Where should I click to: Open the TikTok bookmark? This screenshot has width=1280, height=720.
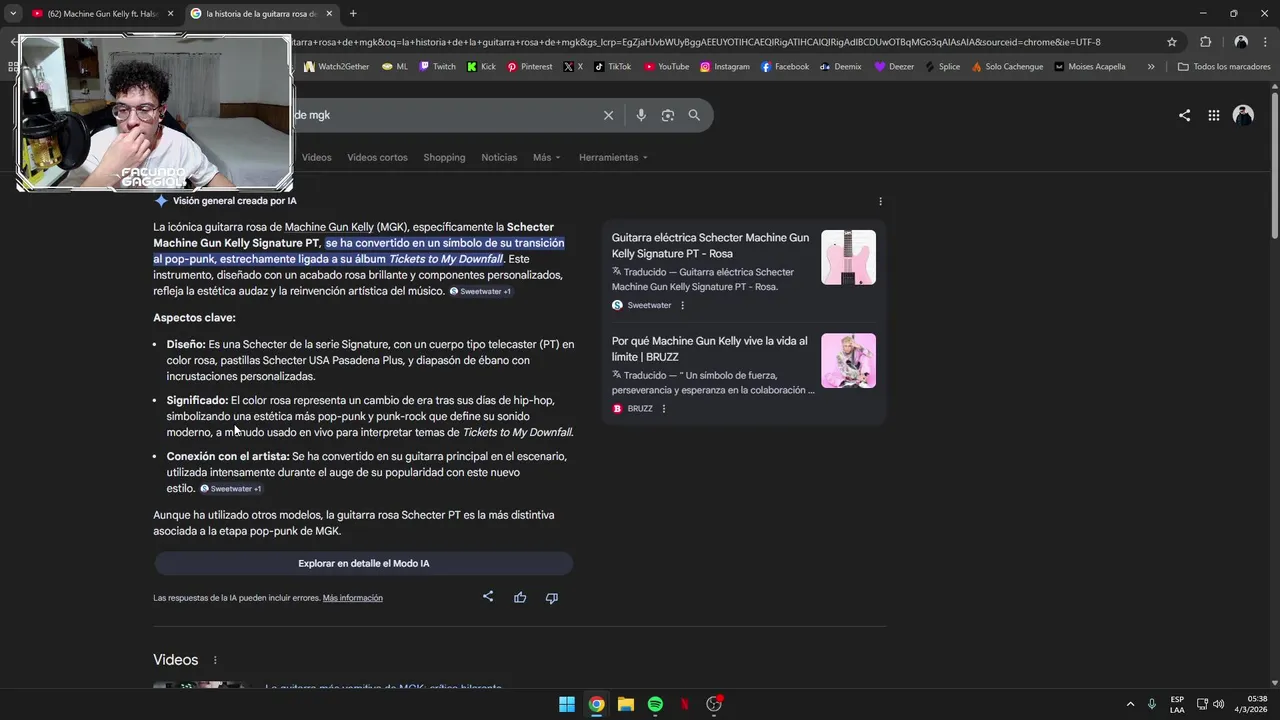click(612, 66)
